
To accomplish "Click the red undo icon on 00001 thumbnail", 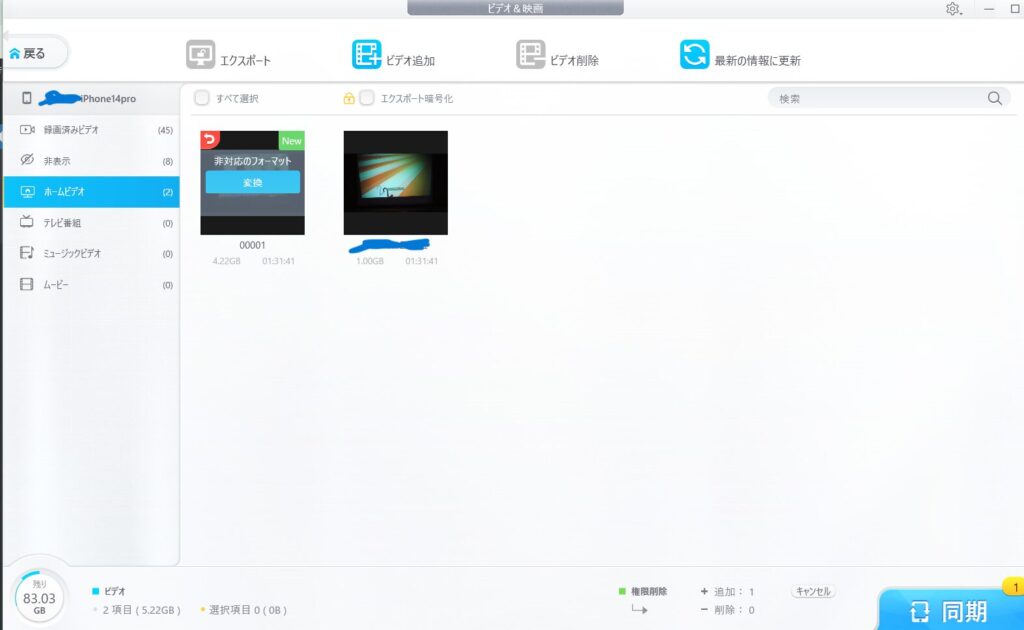I will (x=210, y=139).
